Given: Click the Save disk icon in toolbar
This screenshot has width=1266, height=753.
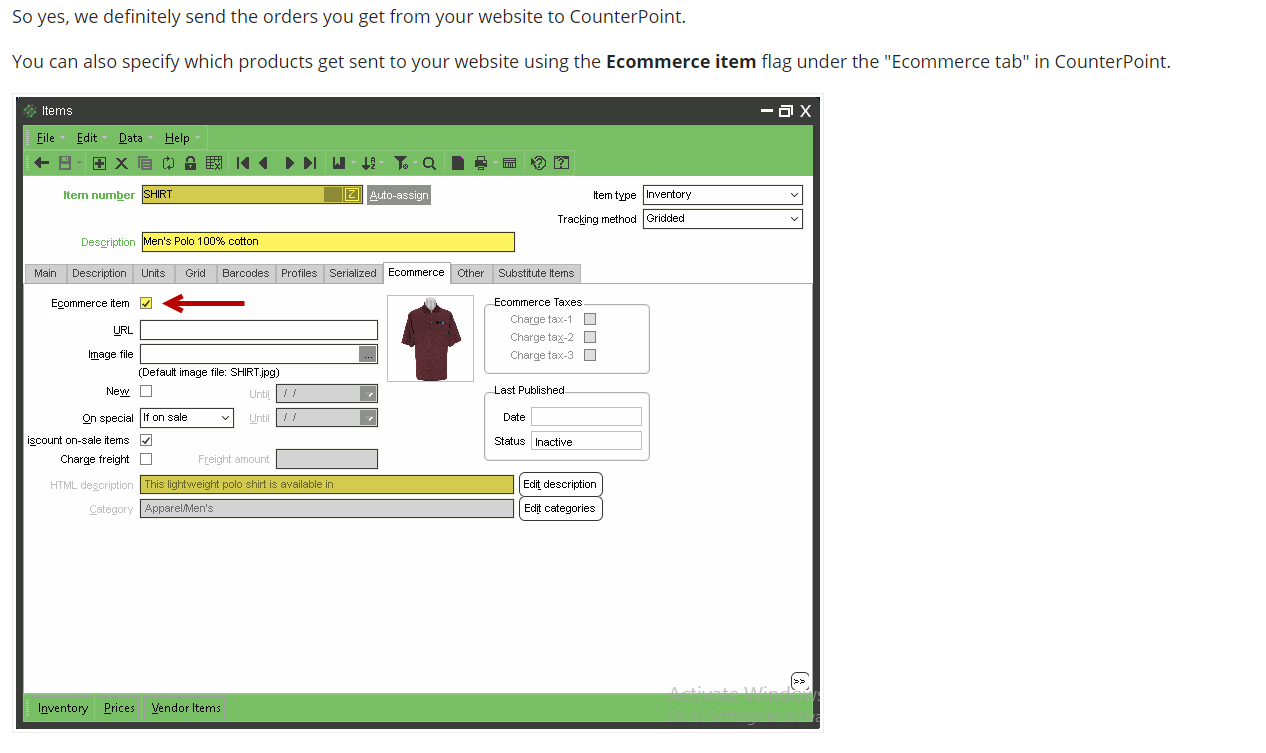Looking at the screenshot, I should pos(65,163).
